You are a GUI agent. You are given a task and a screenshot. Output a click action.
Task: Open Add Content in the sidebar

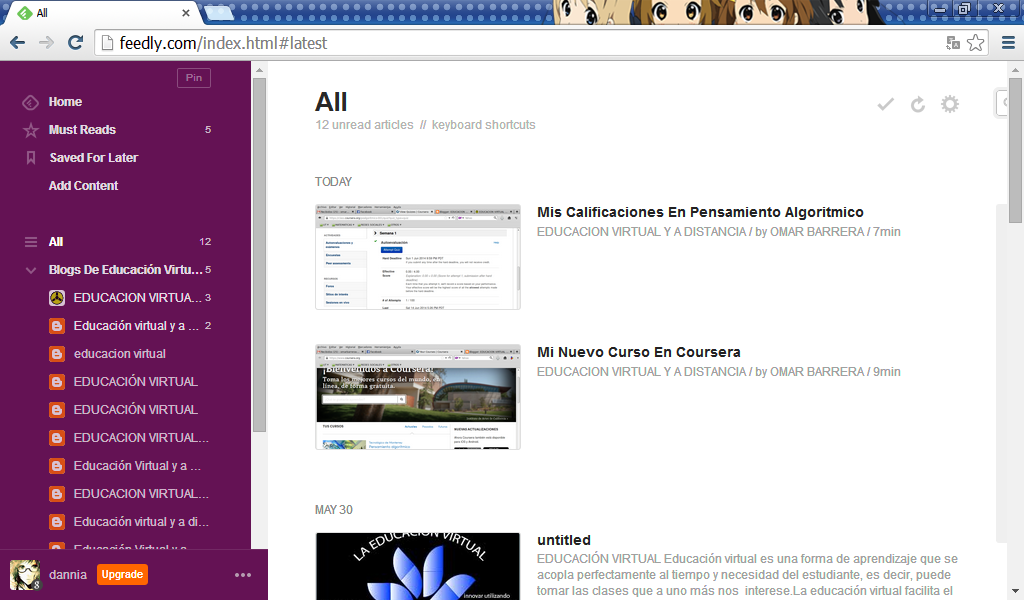point(84,186)
